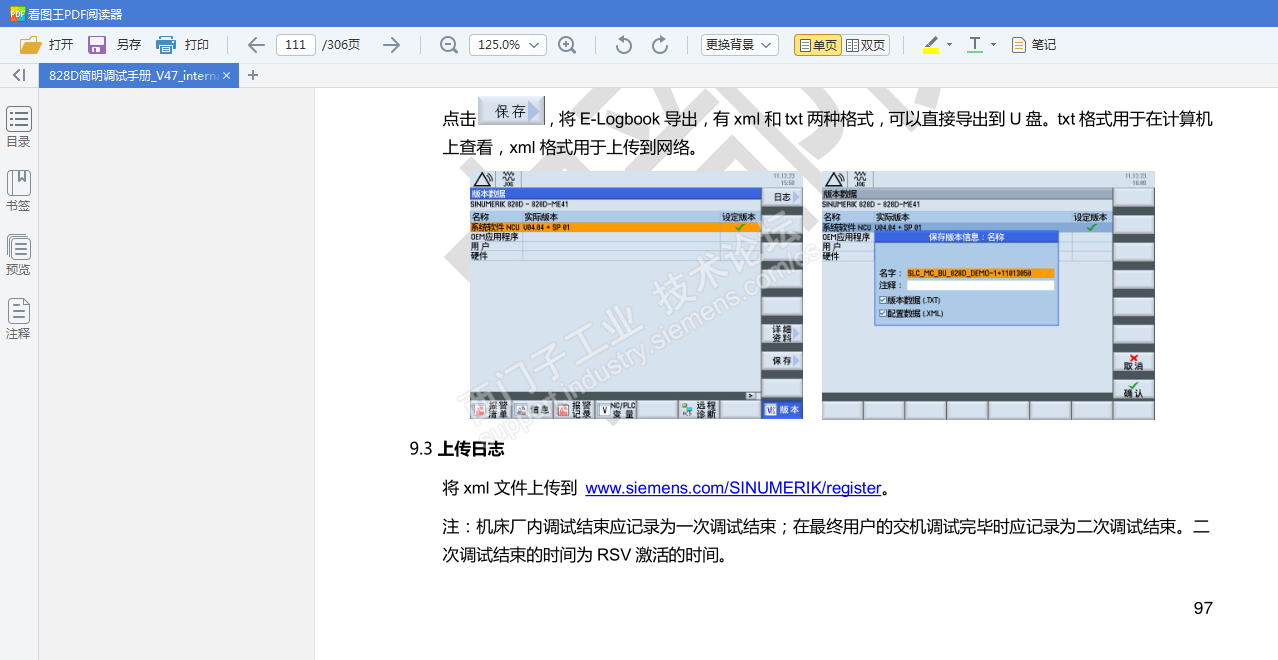Click the 取消 softkey in right screenshot
Image resolution: width=1278 pixels, height=660 pixels.
1133,362
